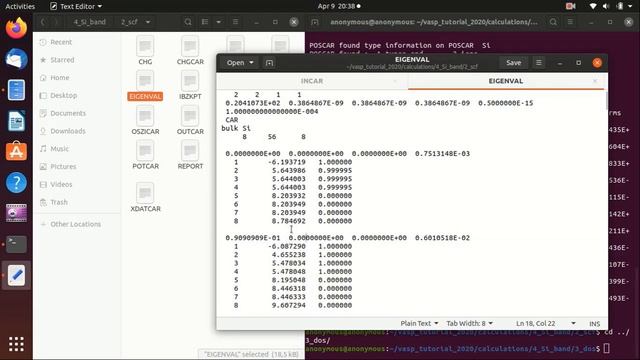640x360 pixels.
Task: Expand the Ln 18, Col 22 dropdown
Action: coord(546,323)
